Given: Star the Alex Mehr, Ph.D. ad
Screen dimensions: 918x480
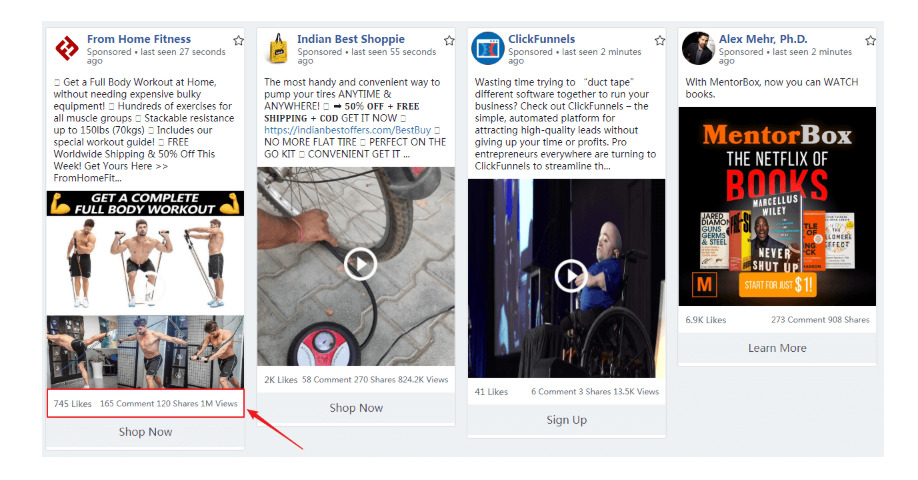Looking at the screenshot, I should 871,40.
